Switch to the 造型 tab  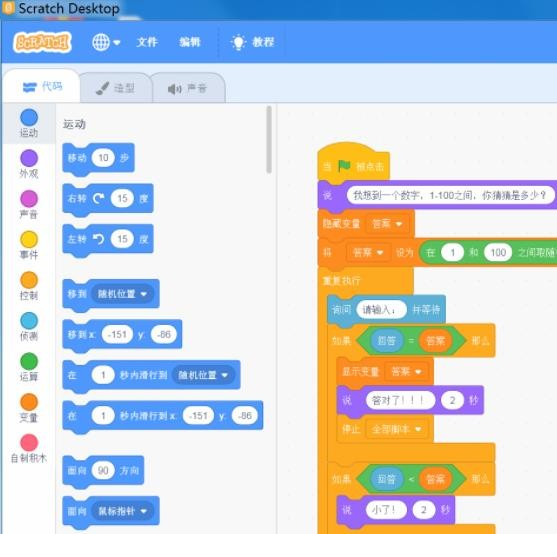[116, 88]
